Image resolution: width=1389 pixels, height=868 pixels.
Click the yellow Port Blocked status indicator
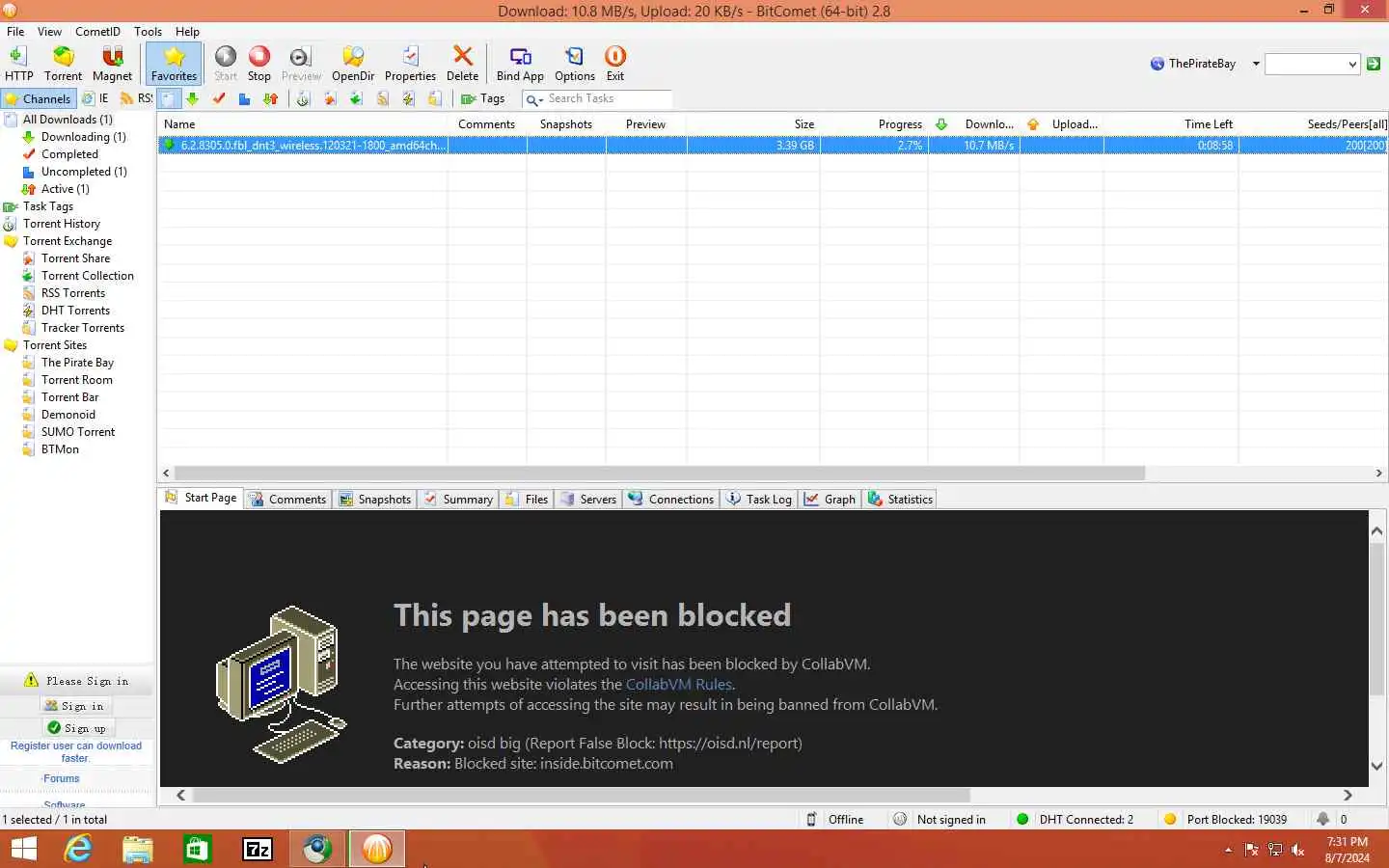pos(1170,819)
